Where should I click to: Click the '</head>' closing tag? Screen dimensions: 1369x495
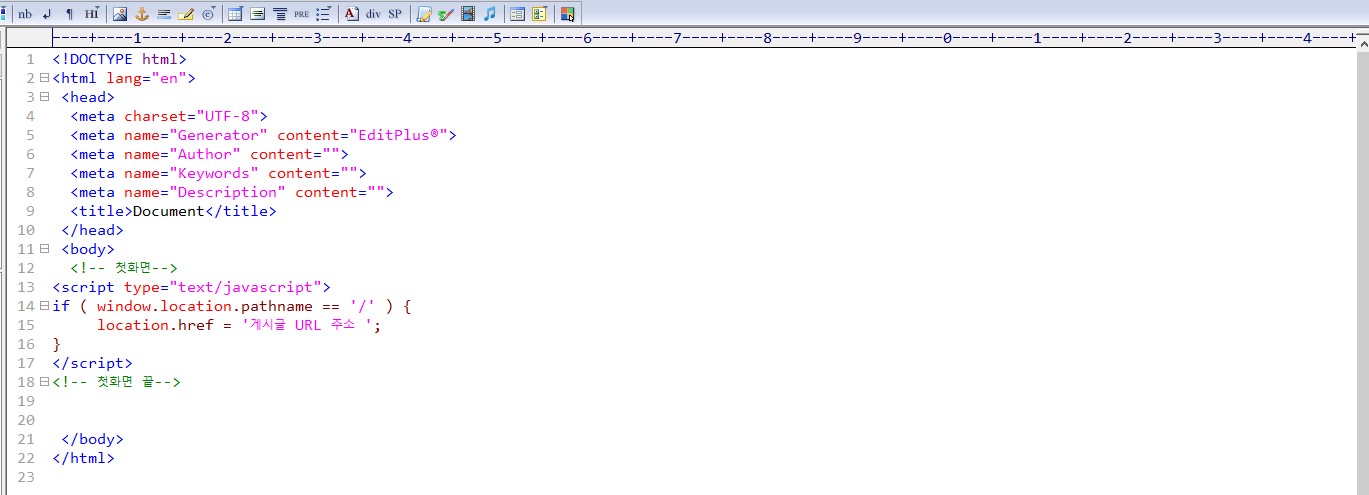point(92,230)
